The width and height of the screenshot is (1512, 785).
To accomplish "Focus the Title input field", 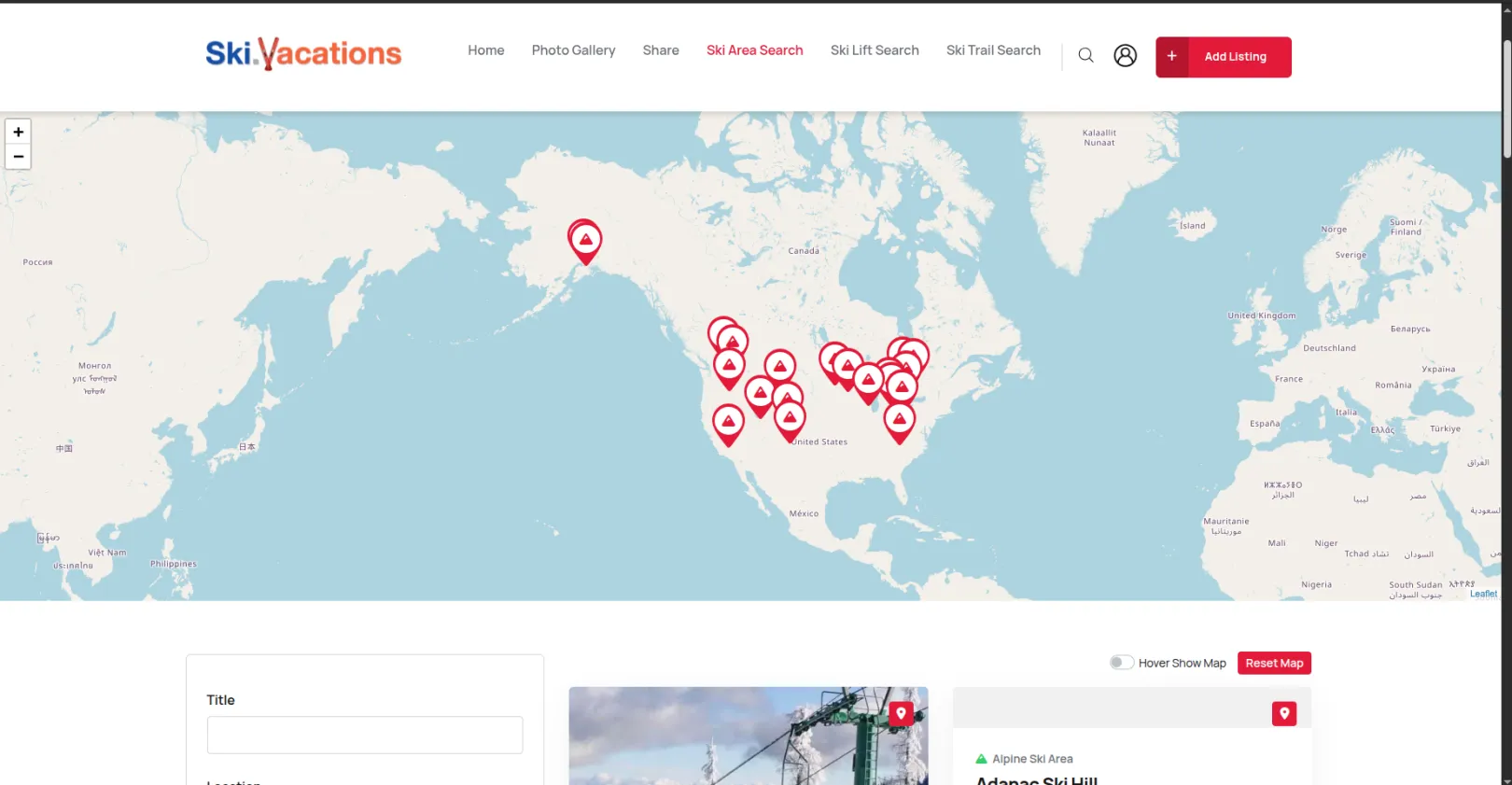I will (365, 735).
